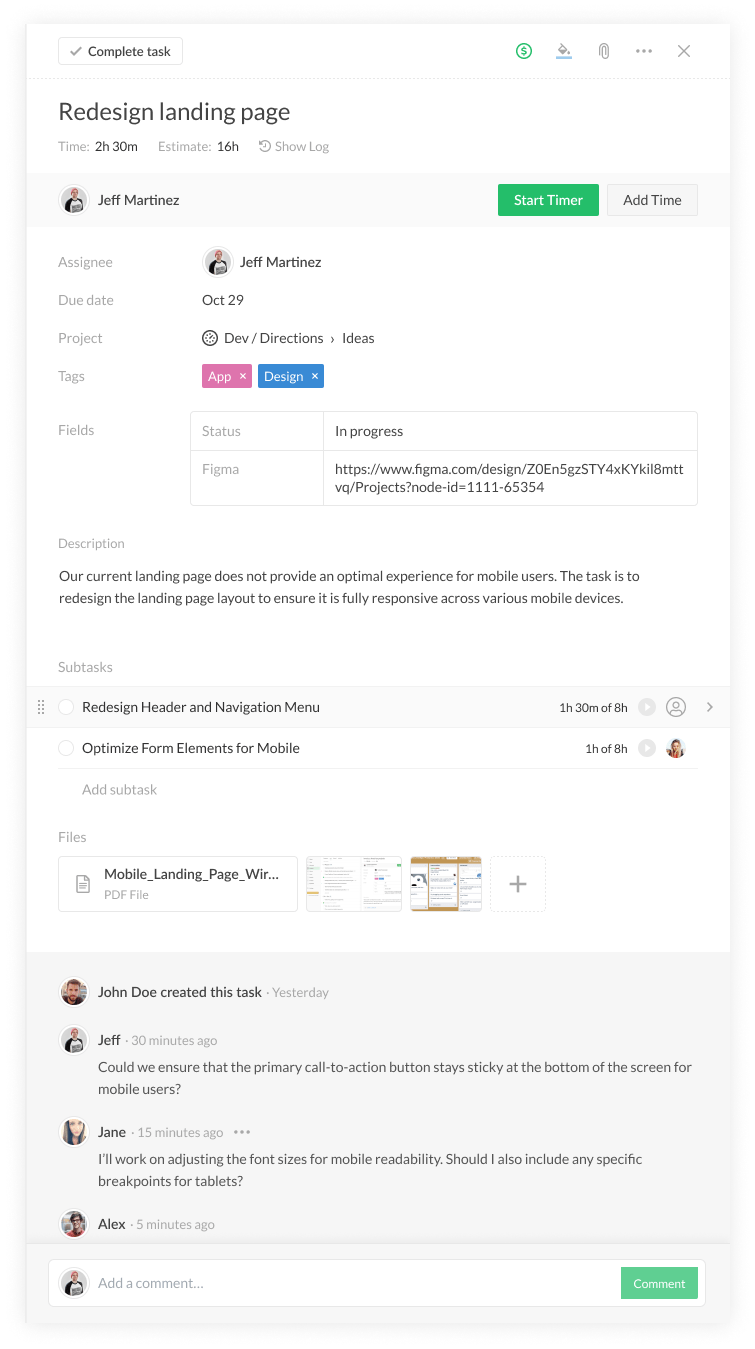Start timer on Optimize Form Elements subtask

(x=647, y=748)
